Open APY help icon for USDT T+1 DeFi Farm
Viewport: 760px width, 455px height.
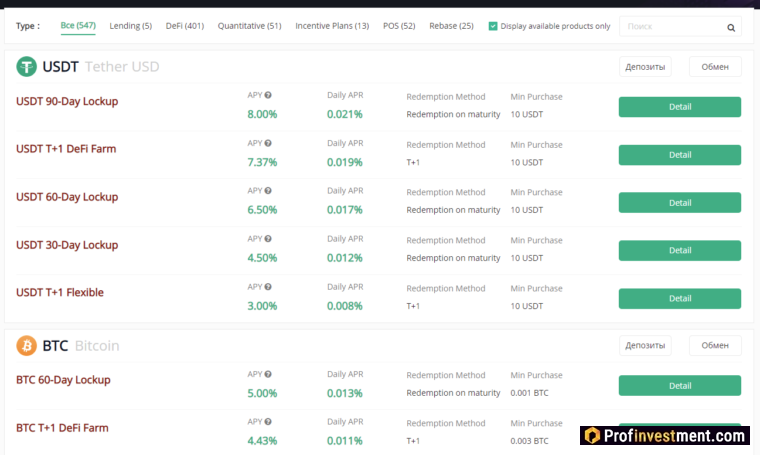tap(268, 143)
